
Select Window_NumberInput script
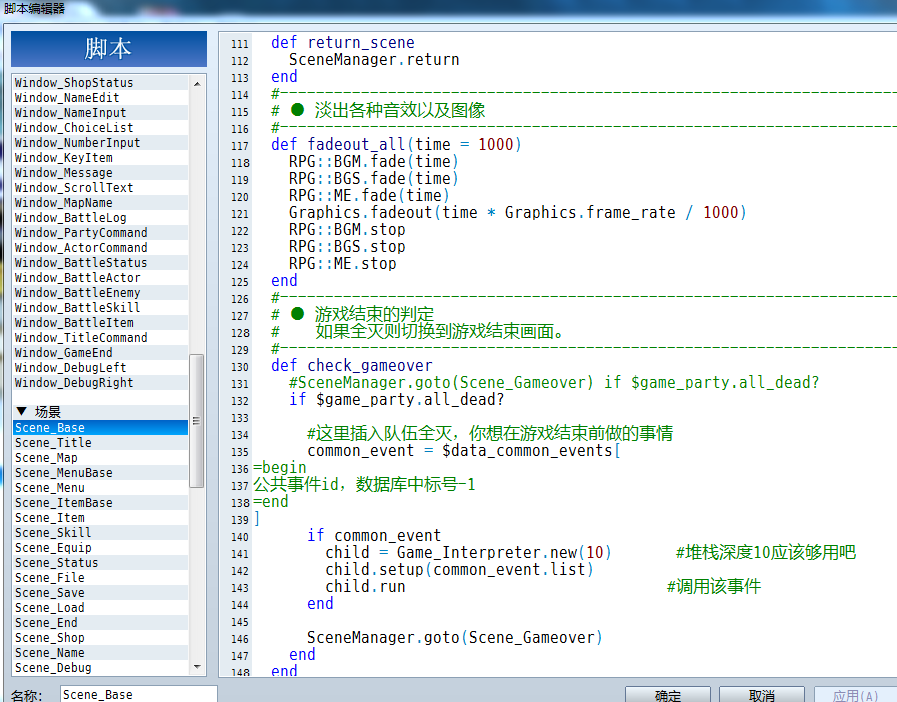tap(100, 142)
